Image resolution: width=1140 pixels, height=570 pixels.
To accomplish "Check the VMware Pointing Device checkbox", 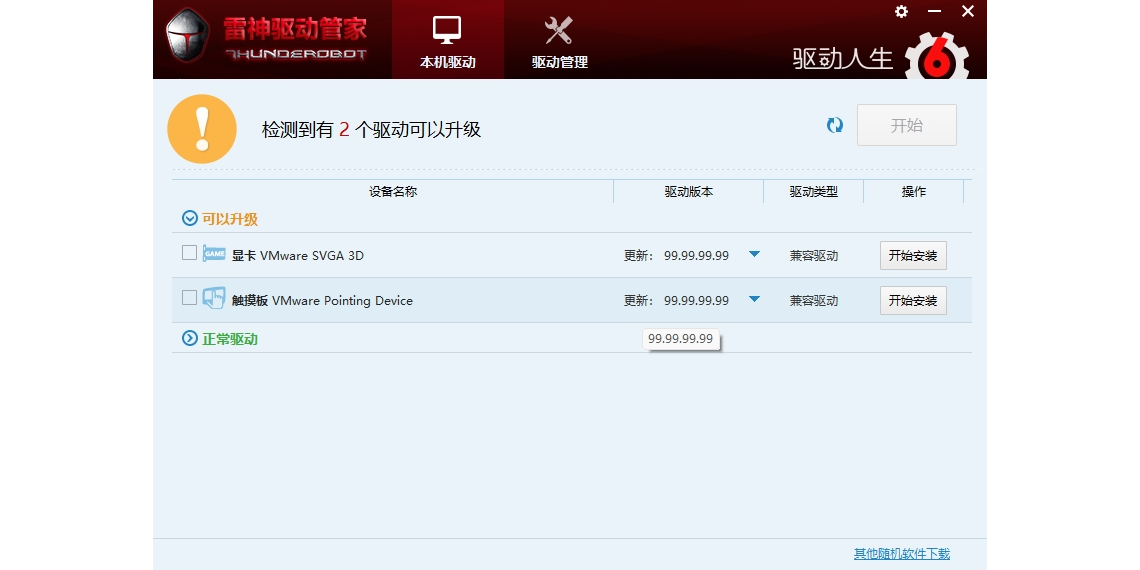I will 189,298.
